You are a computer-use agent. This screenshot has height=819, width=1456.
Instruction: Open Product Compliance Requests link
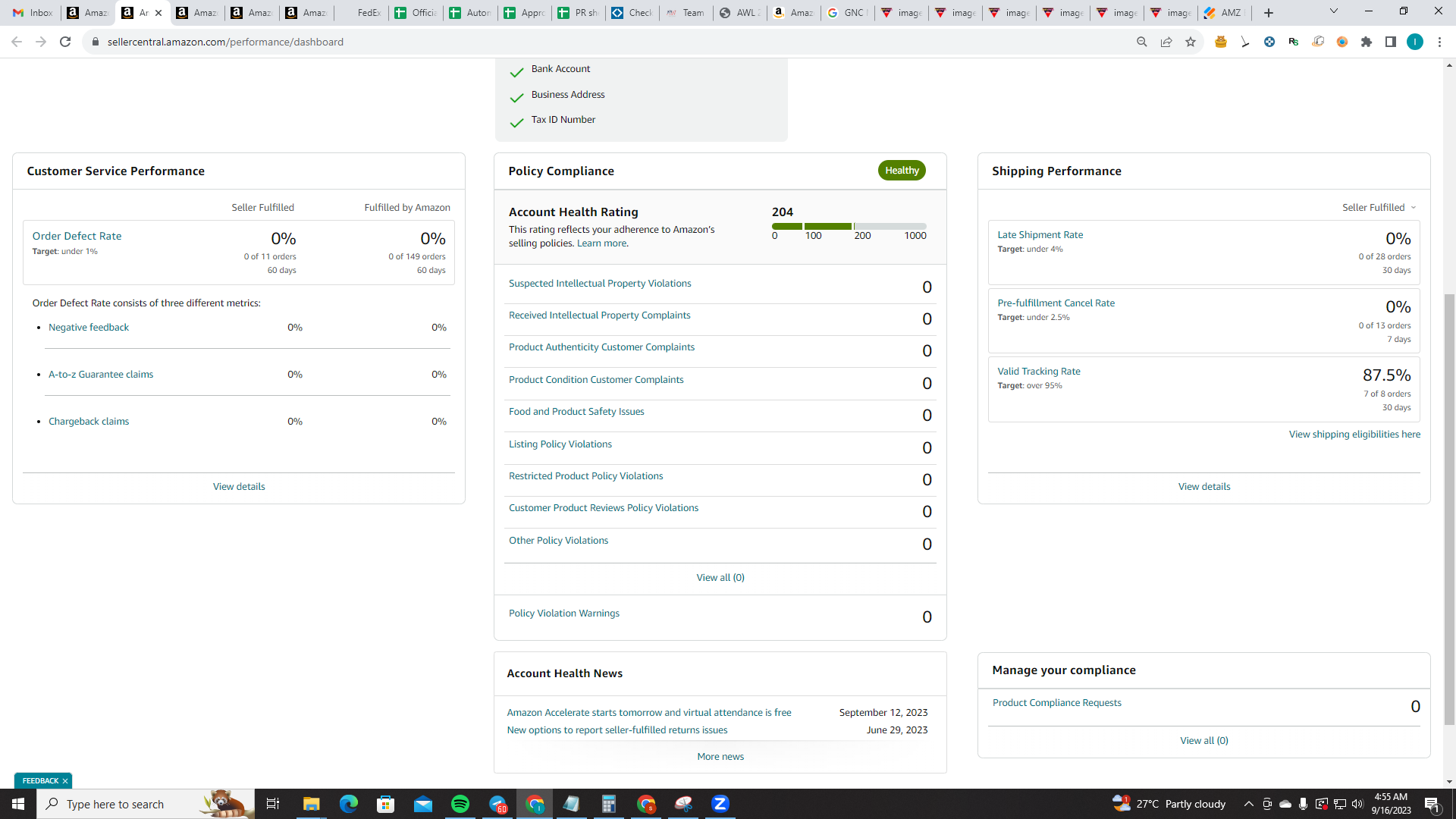[1056, 703]
